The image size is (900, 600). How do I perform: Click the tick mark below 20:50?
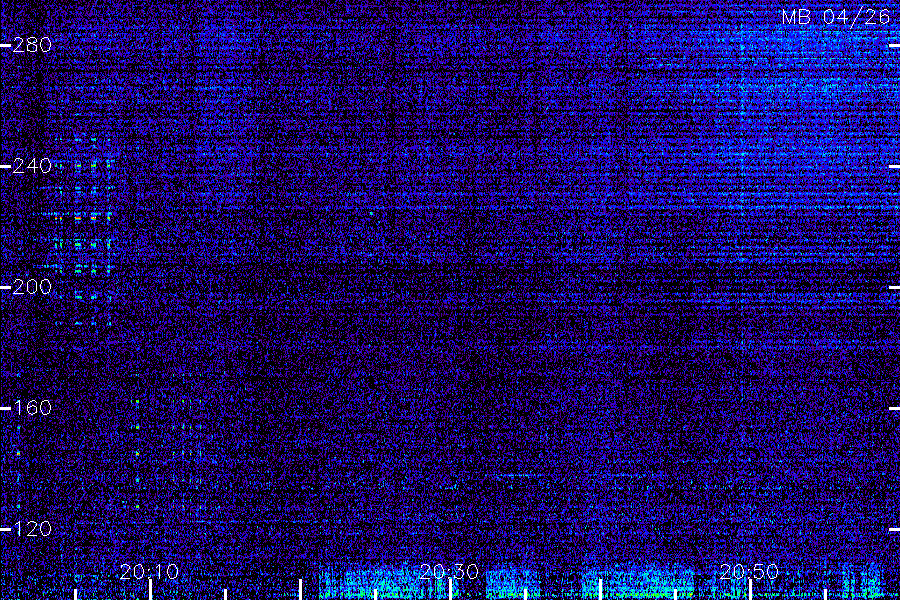750,590
